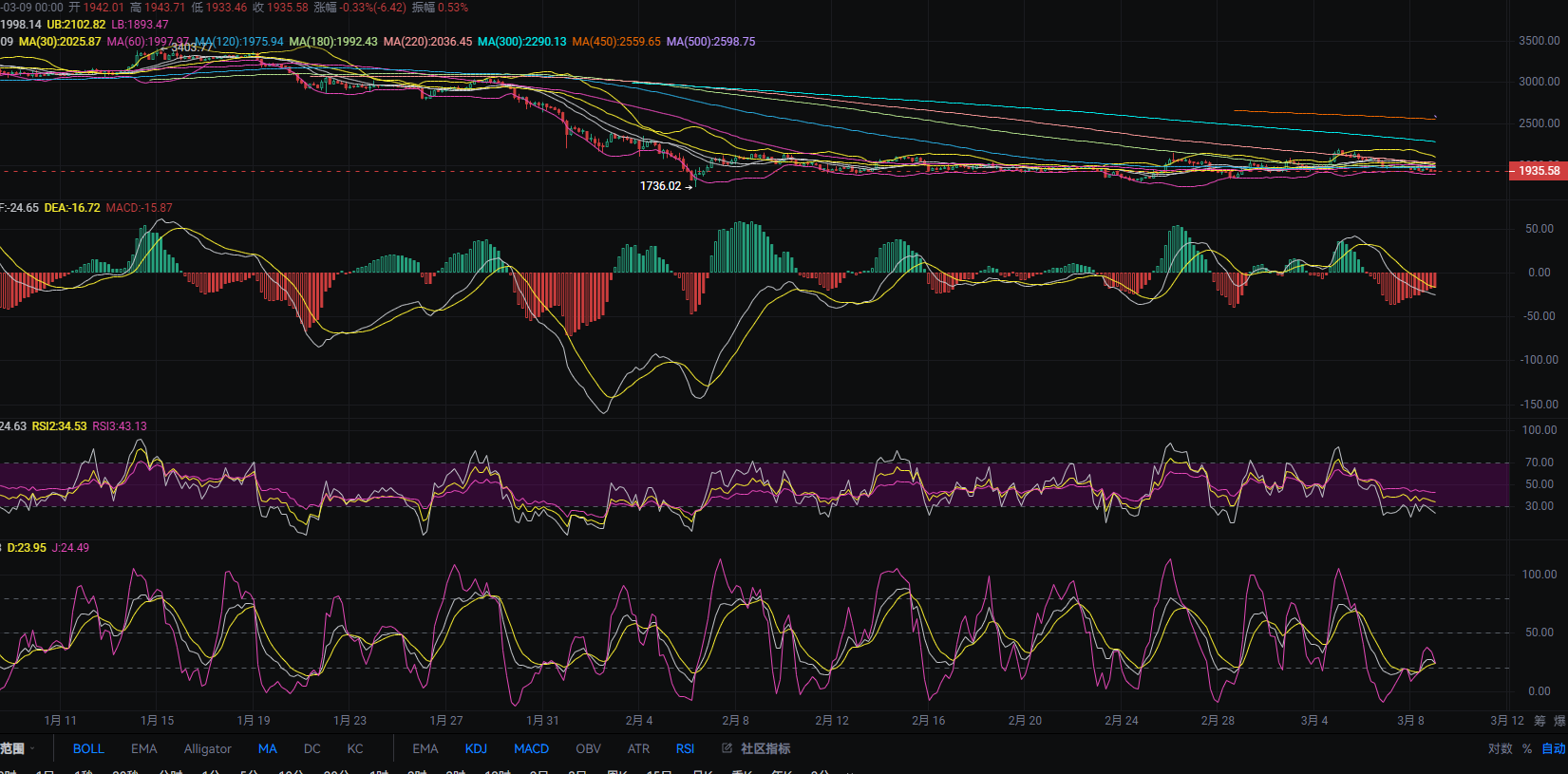Viewport: 1568px width, 774px height.
Task: Click the edit icon beside 社区指标
Action: coord(727,748)
